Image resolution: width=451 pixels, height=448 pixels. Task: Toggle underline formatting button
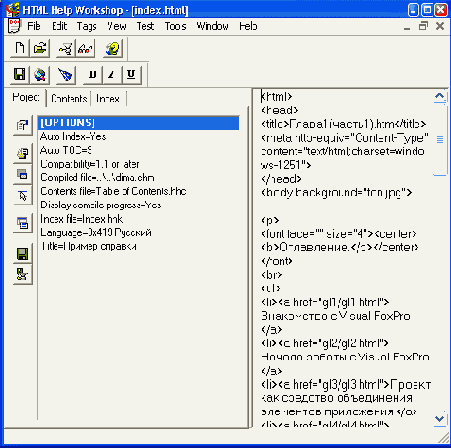(131, 75)
